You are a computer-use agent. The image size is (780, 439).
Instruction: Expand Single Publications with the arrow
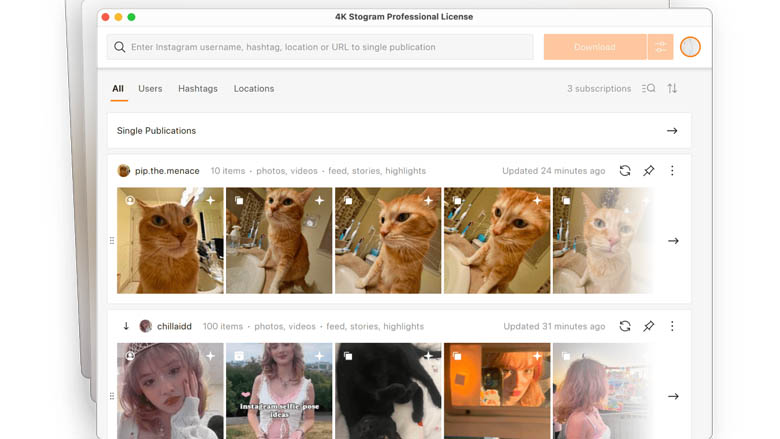[x=672, y=131]
